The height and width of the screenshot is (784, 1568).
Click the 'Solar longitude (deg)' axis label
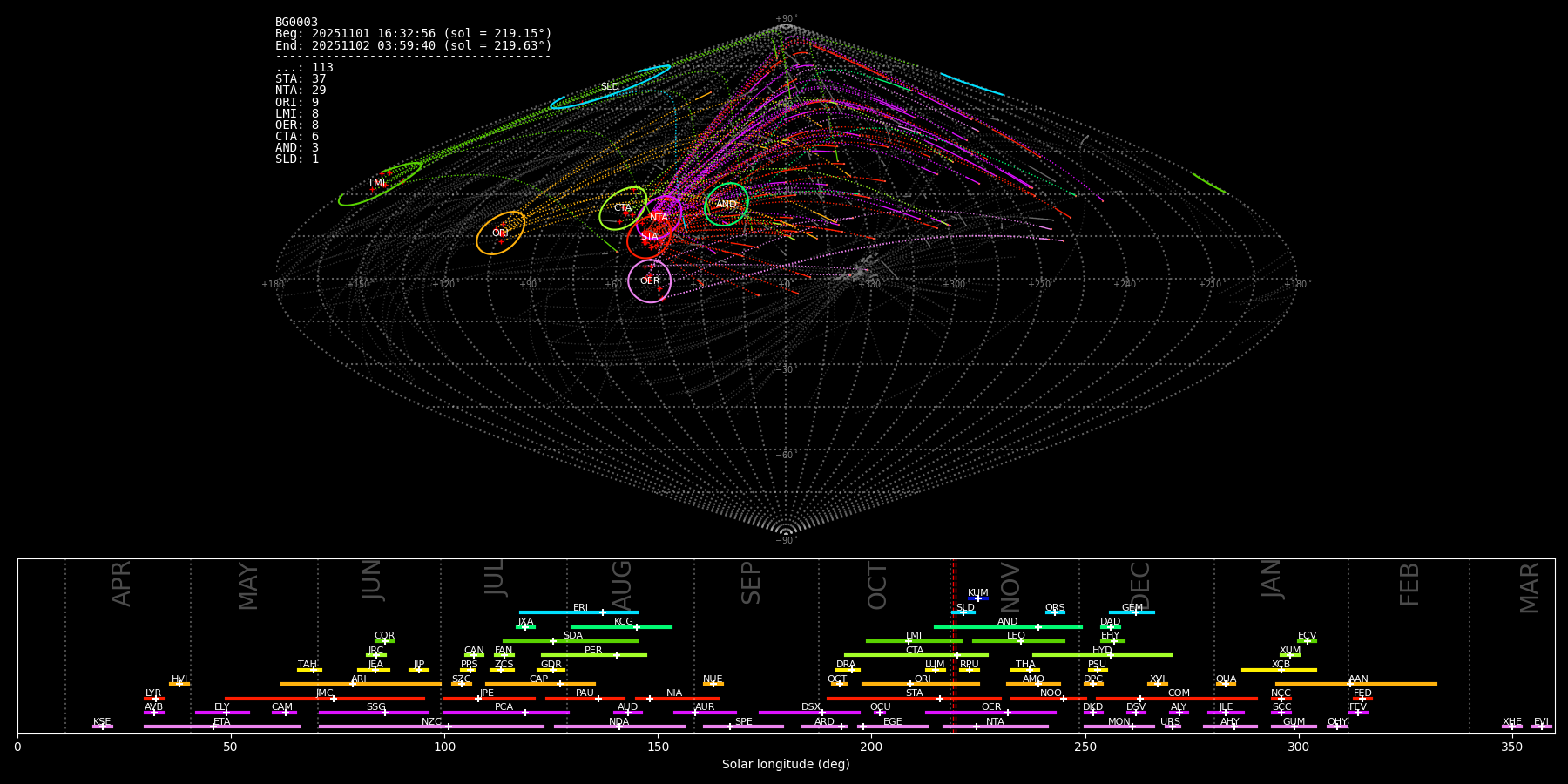(786, 764)
